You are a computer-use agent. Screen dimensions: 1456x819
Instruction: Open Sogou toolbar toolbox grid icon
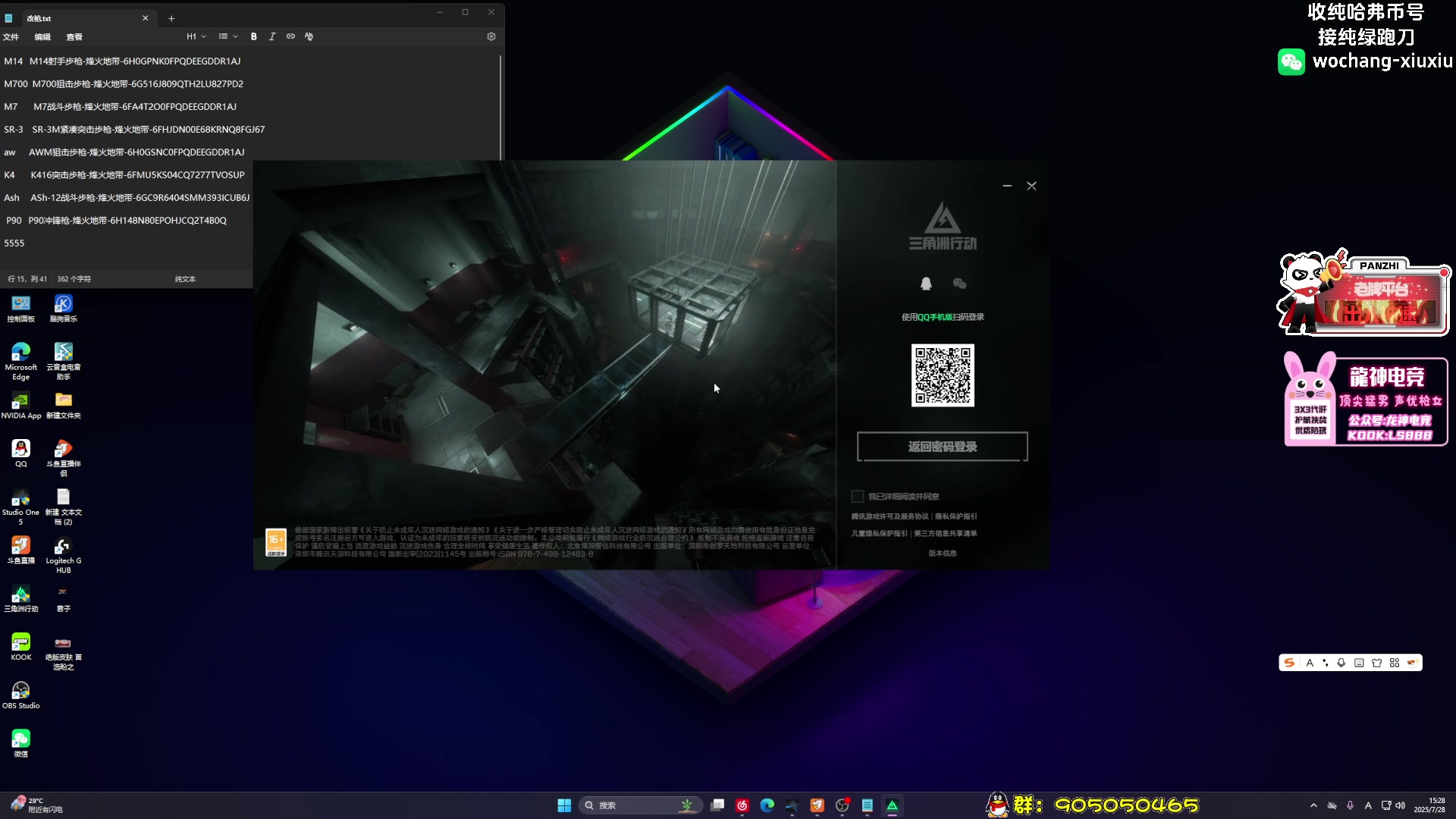1395,663
